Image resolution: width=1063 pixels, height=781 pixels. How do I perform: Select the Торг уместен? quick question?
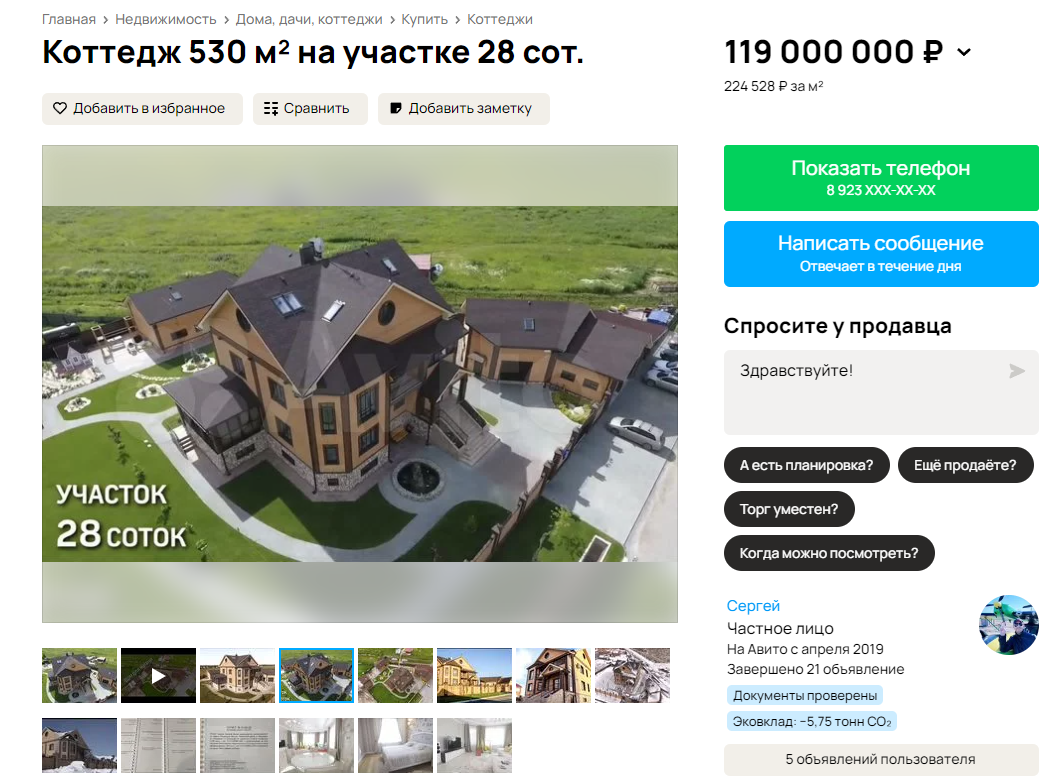pos(788,509)
